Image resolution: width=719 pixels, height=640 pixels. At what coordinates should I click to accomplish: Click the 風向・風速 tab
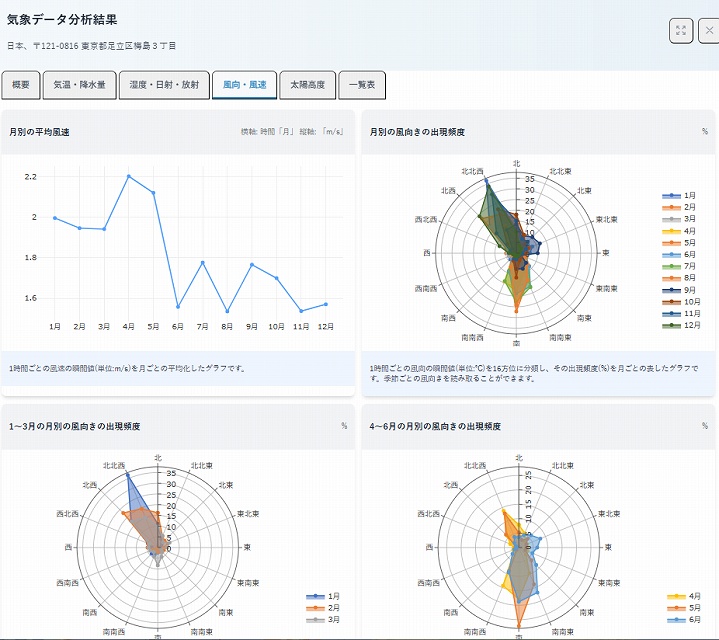[244, 86]
